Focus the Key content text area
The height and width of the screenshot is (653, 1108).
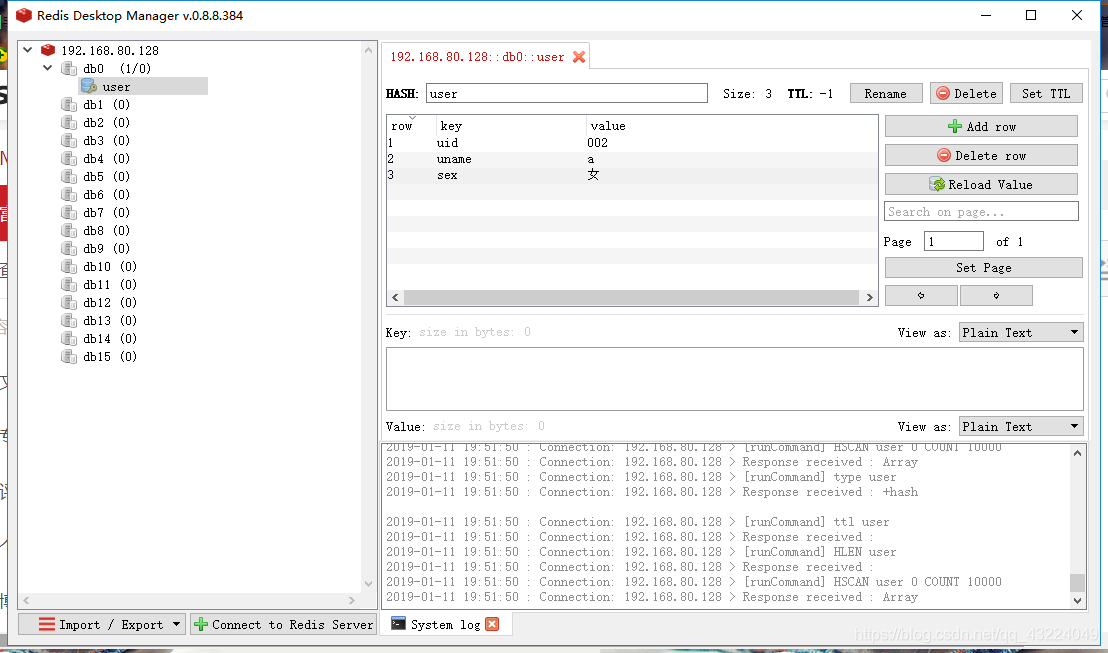[734, 379]
